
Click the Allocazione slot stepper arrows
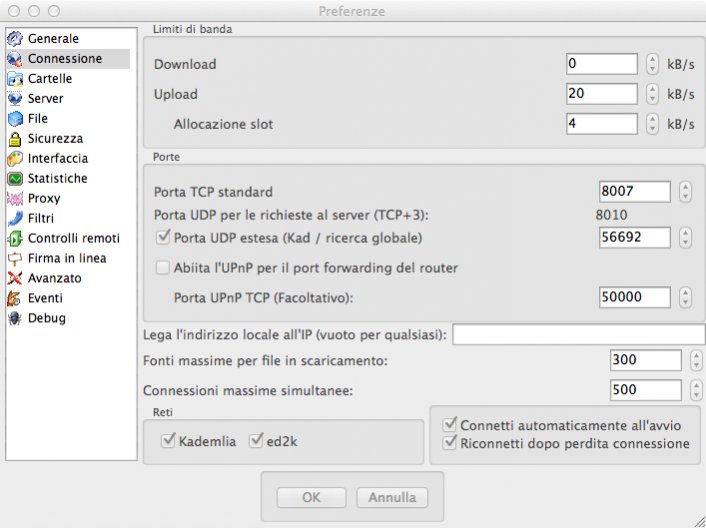click(x=652, y=124)
